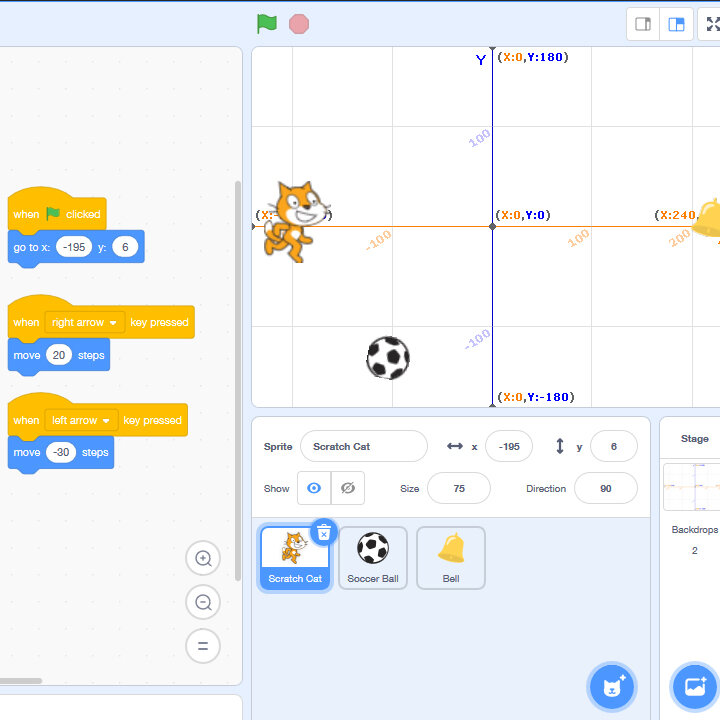Viewport: 720px width, 720px height.
Task: Click the horizontal workspace scrollbar
Action: (x=21, y=681)
